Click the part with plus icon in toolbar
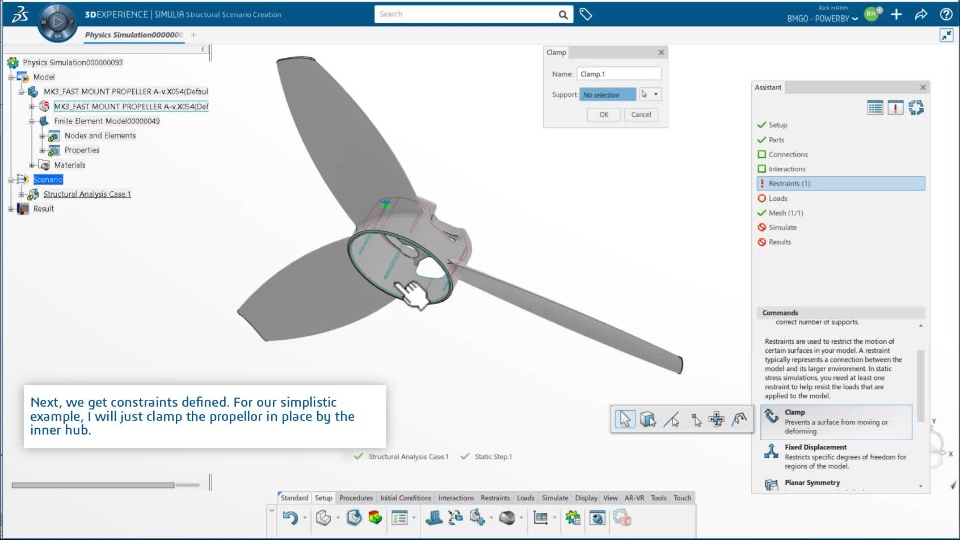The width and height of the screenshot is (960, 540). tap(477, 518)
